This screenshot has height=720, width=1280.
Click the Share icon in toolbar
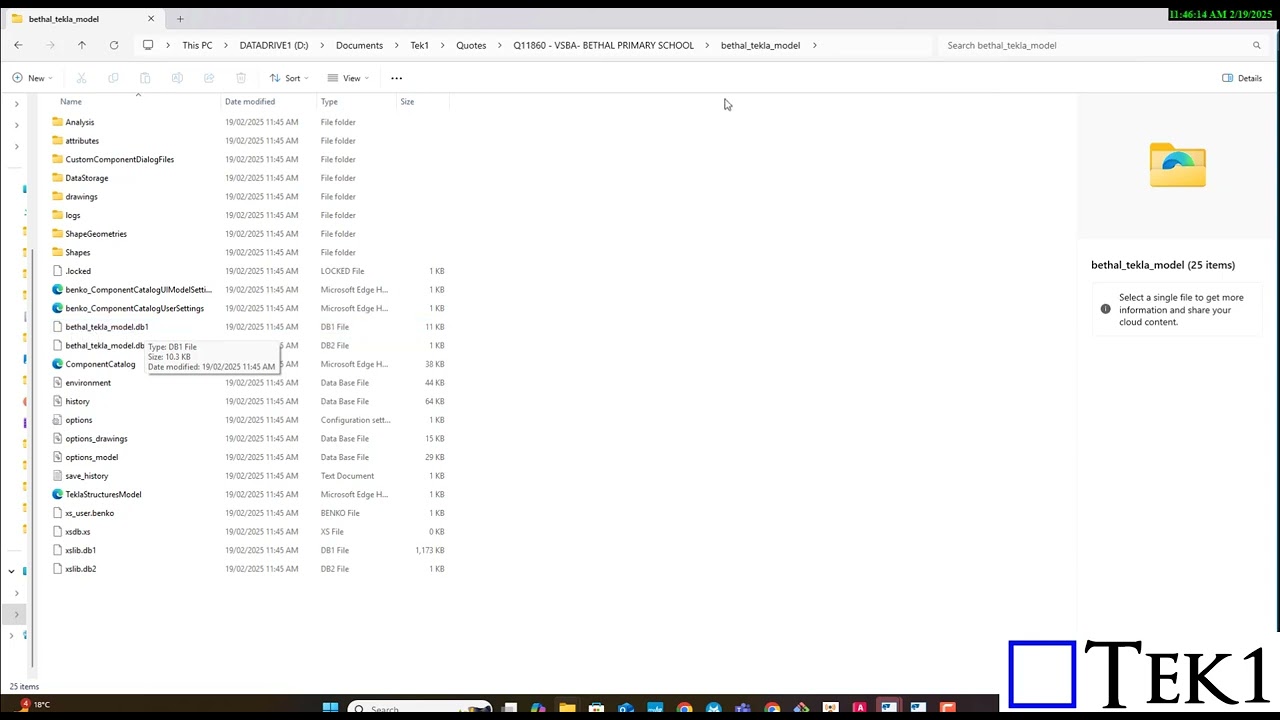pyautogui.click(x=209, y=78)
